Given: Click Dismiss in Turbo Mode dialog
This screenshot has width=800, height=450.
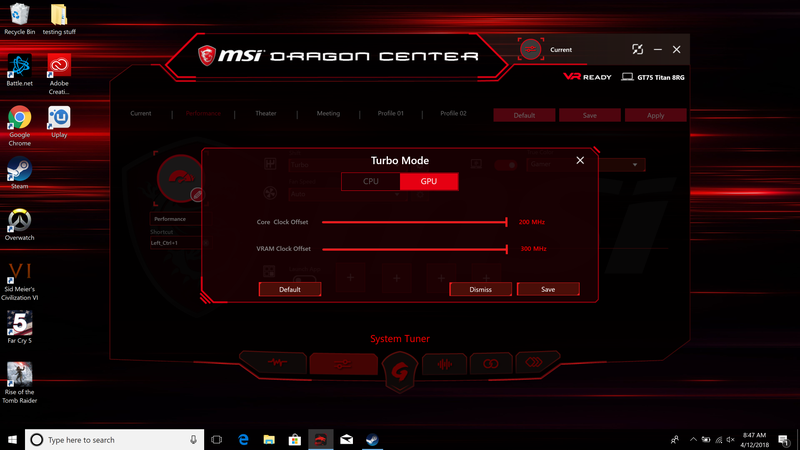Looking at the screenshot, I should click(x=480, y=289).
